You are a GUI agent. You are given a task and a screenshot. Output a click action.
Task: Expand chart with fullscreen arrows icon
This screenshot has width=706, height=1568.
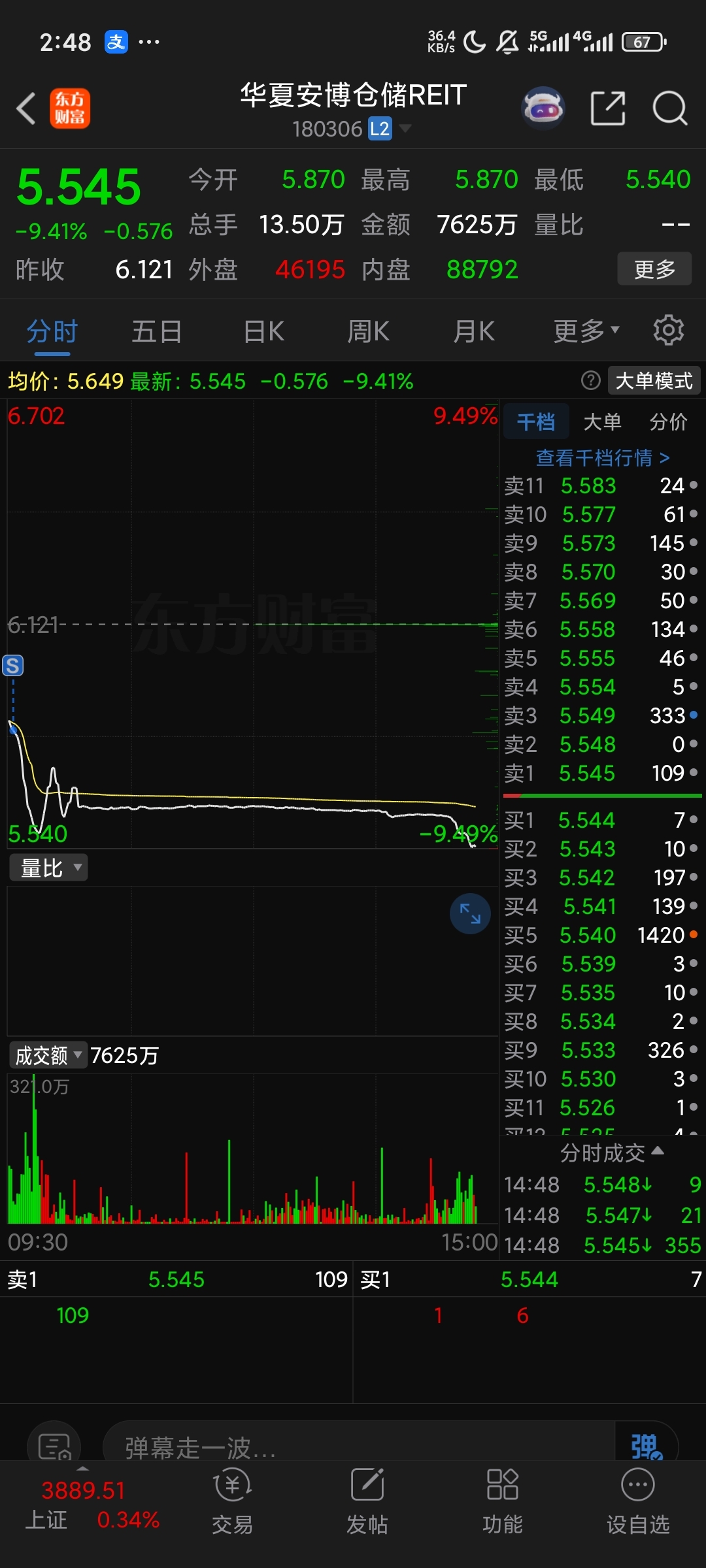[470, 913]
